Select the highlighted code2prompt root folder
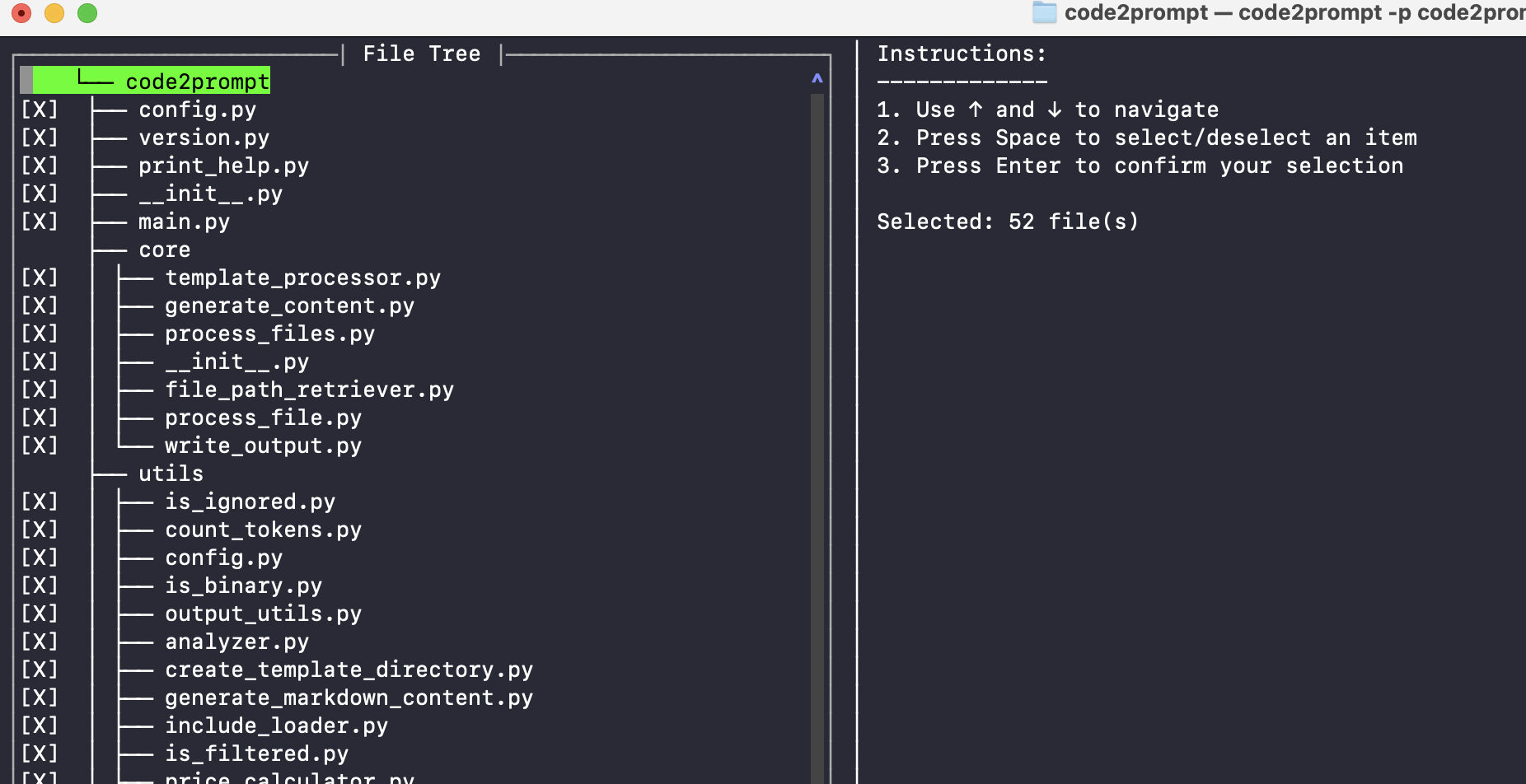This screenshot has width=1526, height=784. [x=197, y=82]
